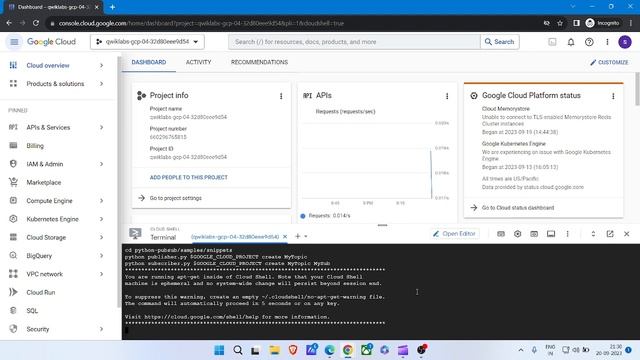Expand APIs & Services submenu arrow
Viewport: 640px width, 360px height.
101,127
